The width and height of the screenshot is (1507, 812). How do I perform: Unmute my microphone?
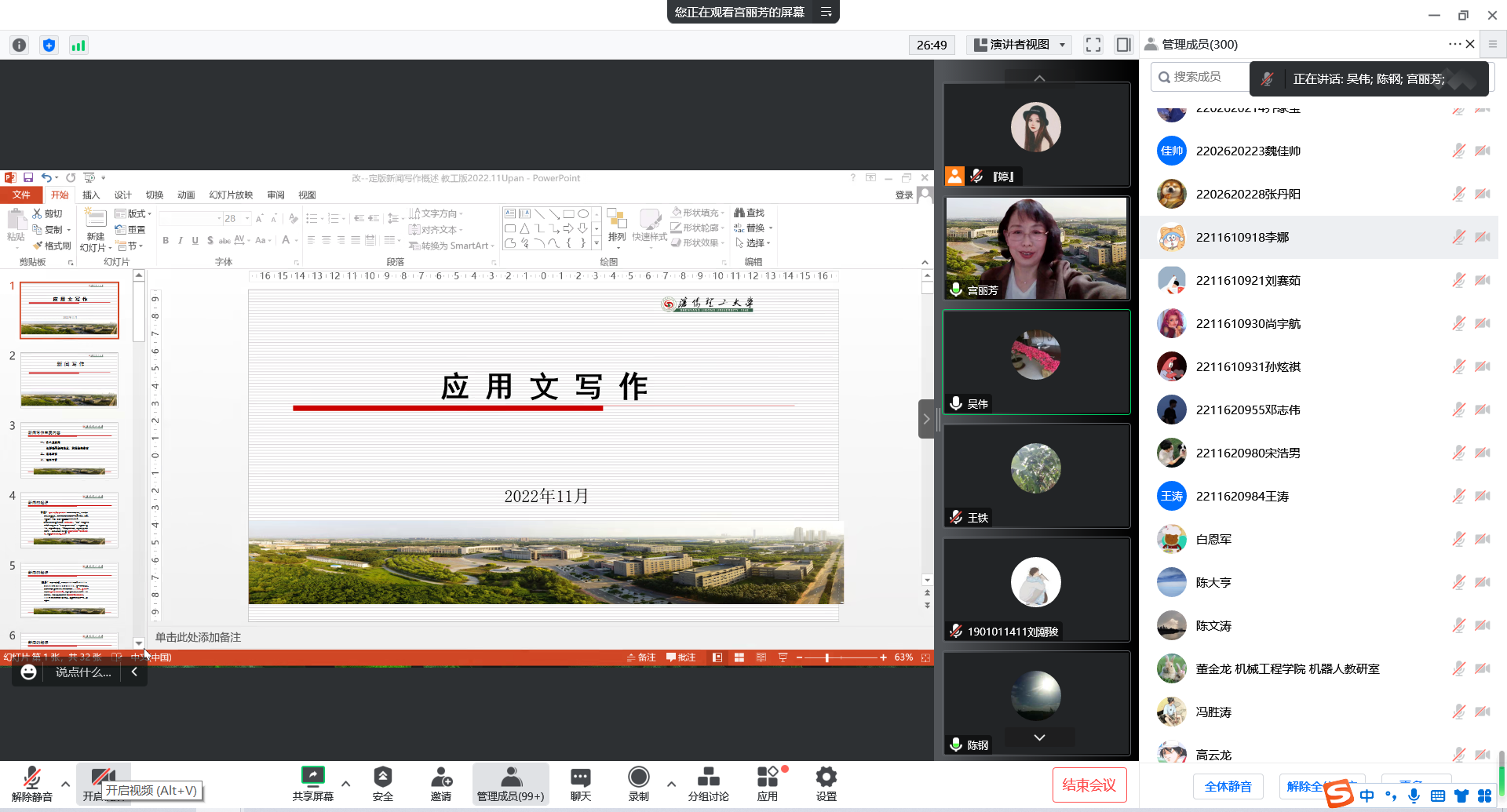32,784
